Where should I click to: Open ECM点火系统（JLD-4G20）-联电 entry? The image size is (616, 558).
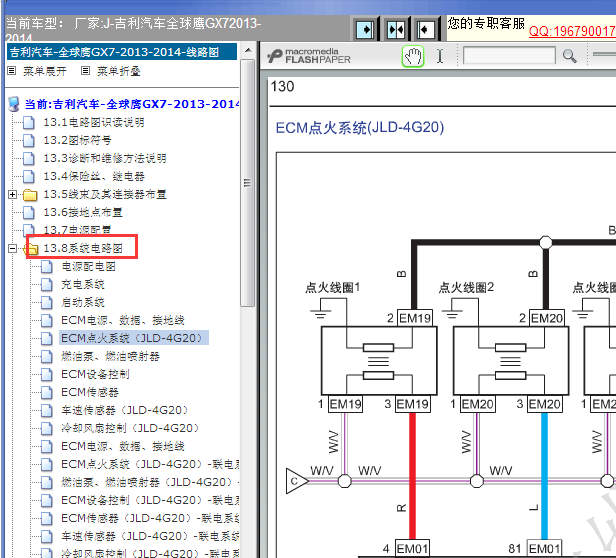tap(150, 464)
